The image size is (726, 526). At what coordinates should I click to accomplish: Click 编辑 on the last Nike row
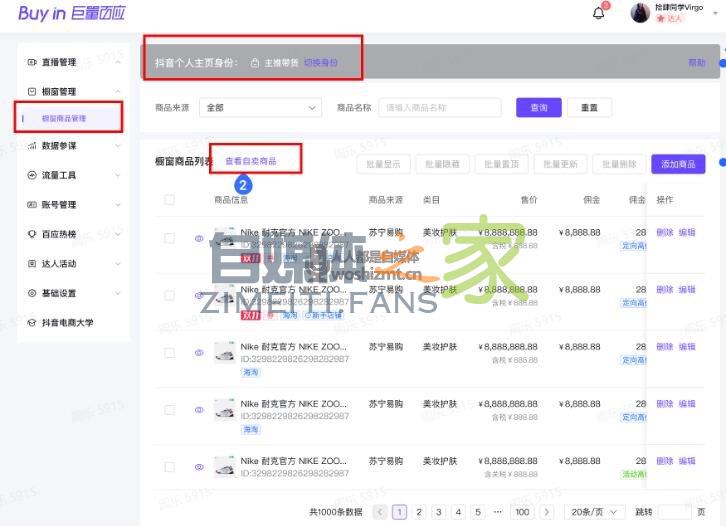click(687, 461)
